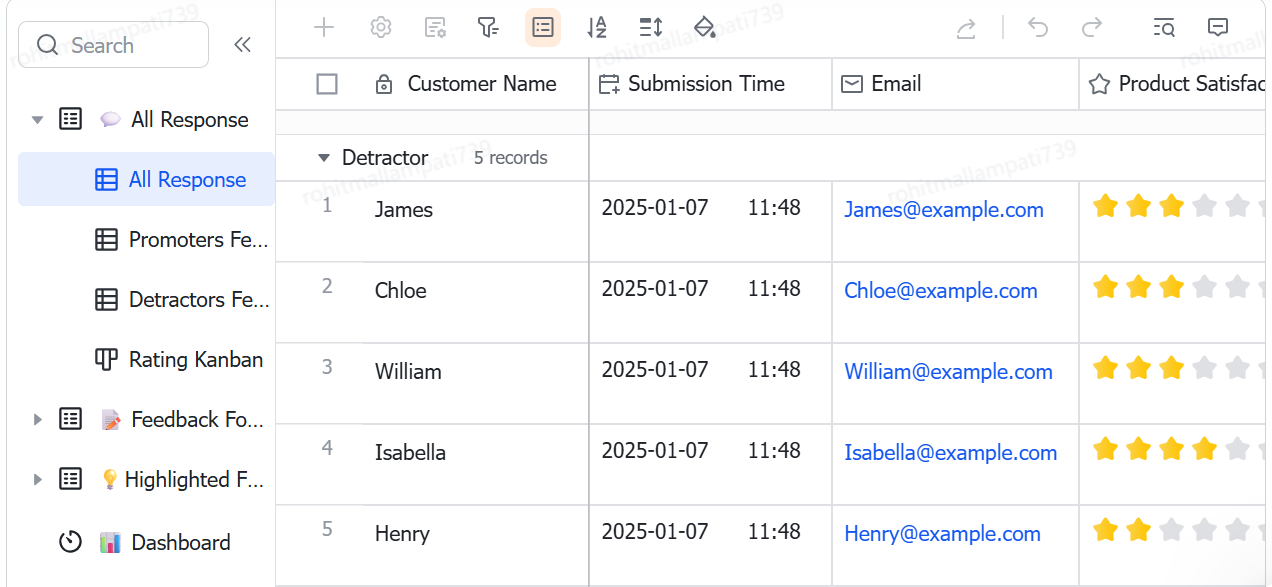Image resolution: width=1272 pixels, height=587 pixels.
Task: Switch to Detractors Feedback view
Action: pos(181,300)
